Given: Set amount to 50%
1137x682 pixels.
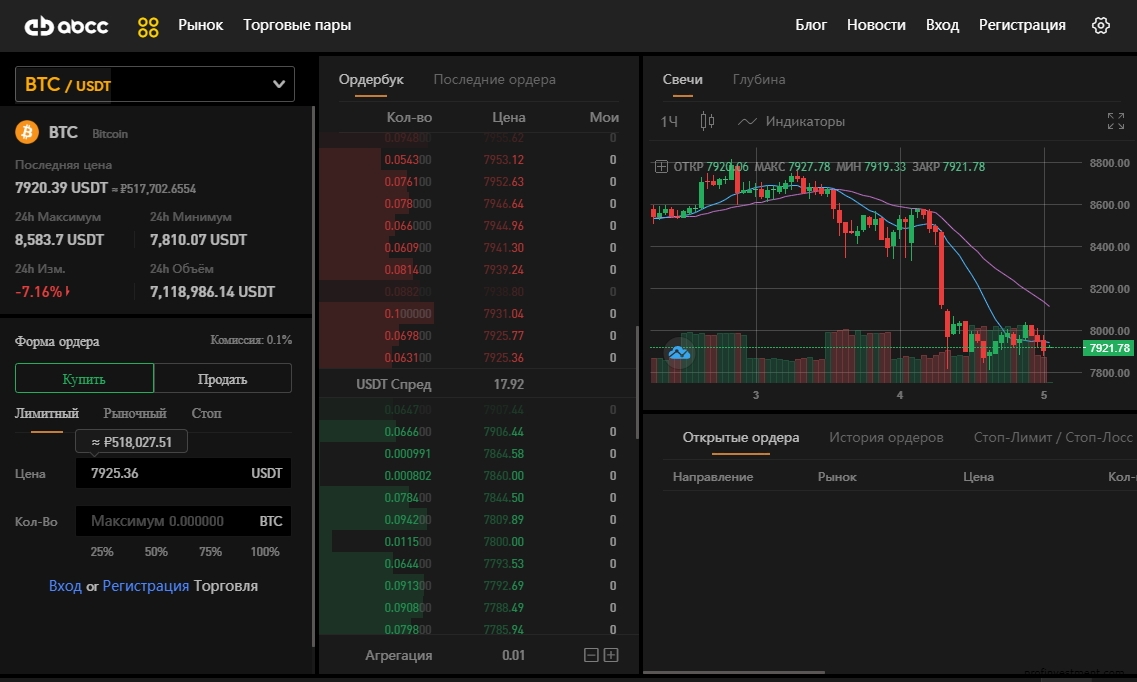Looking at the screenshot, I should coord(156,552).
